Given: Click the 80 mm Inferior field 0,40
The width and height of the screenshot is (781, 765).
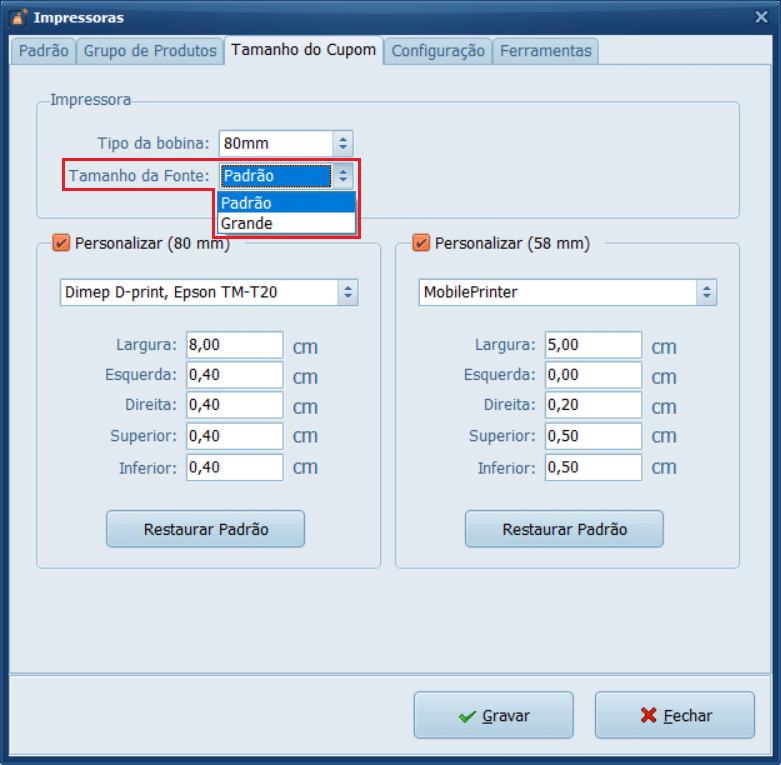Looking at the screenshot, I should 235,467.
